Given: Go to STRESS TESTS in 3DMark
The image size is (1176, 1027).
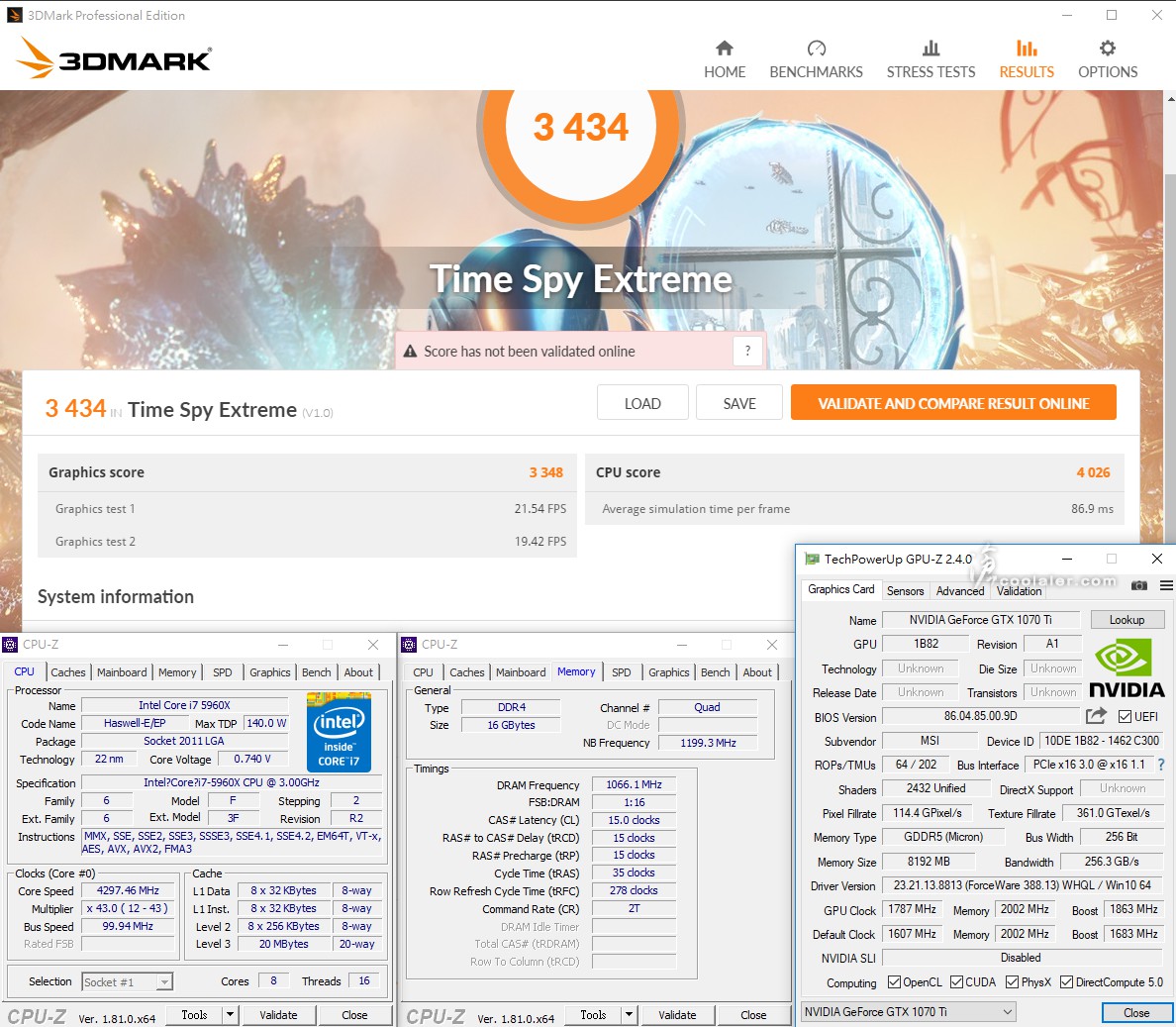Looking at the screenshot, I should click(x=931, y=60).
